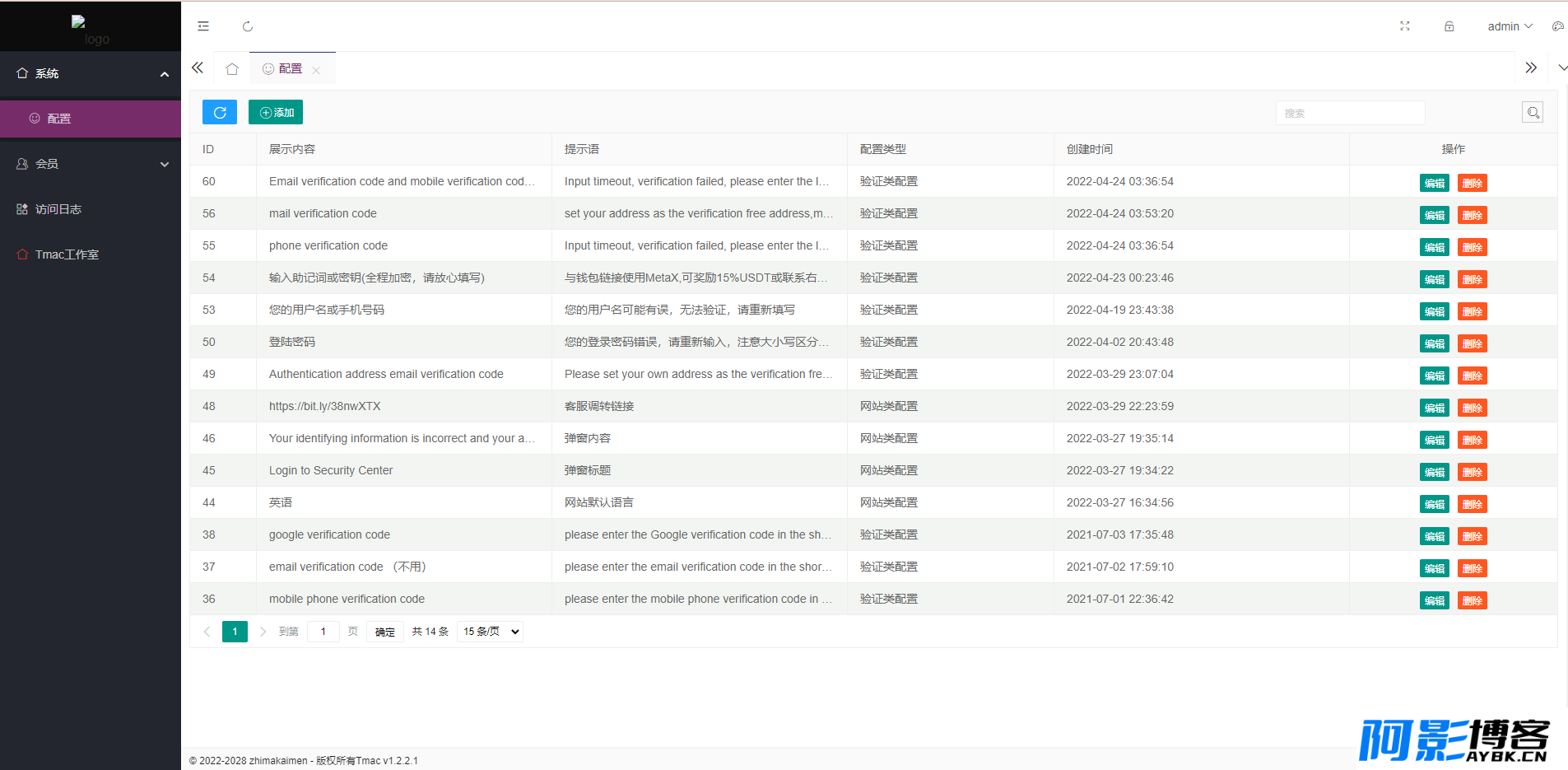Click the refresh page icon in header
The height and width of the screenshot is (770, 1568).
coord(248,26)
